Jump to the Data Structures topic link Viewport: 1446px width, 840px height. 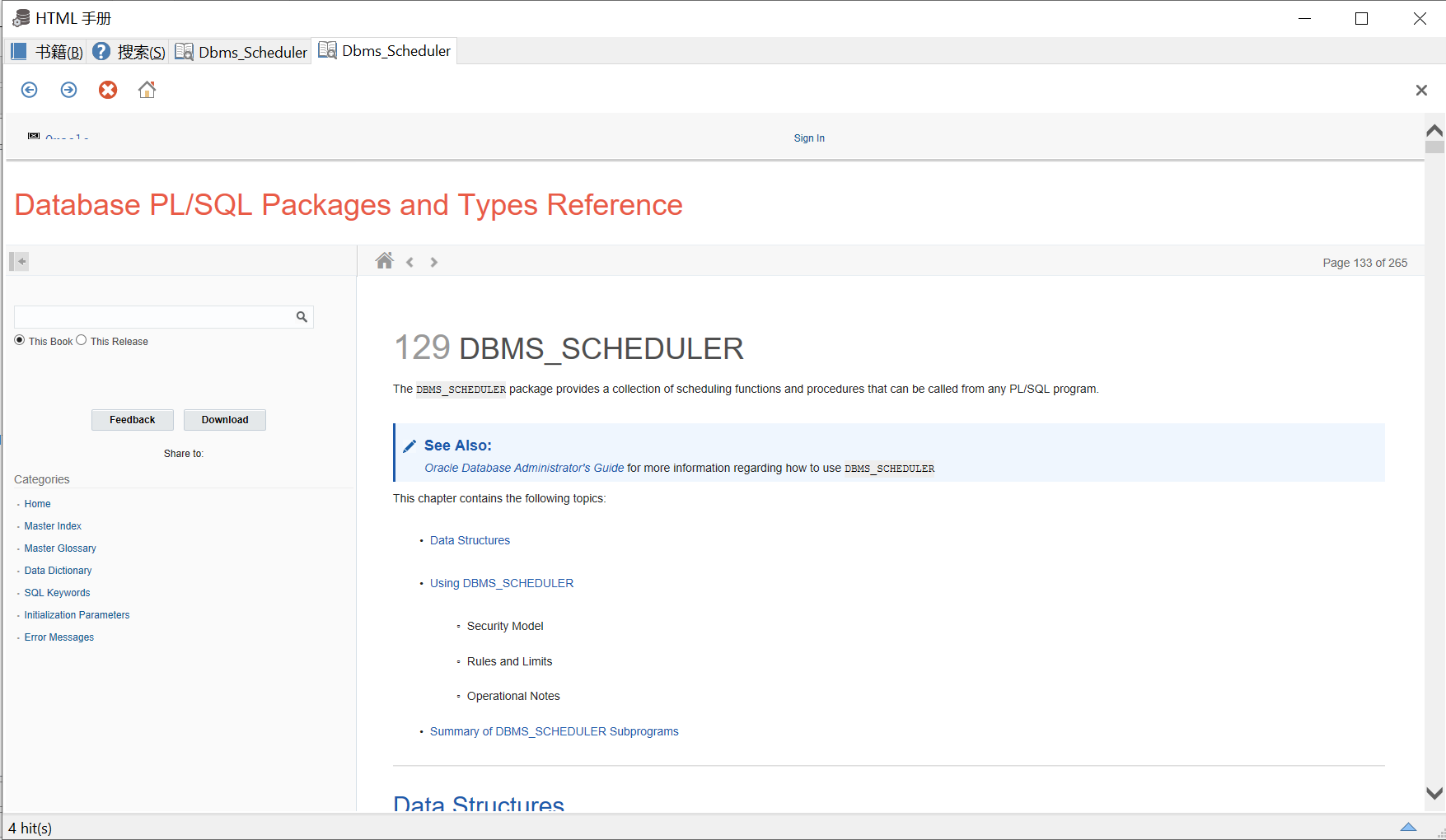pyautogui.click(x=470, y=540)
